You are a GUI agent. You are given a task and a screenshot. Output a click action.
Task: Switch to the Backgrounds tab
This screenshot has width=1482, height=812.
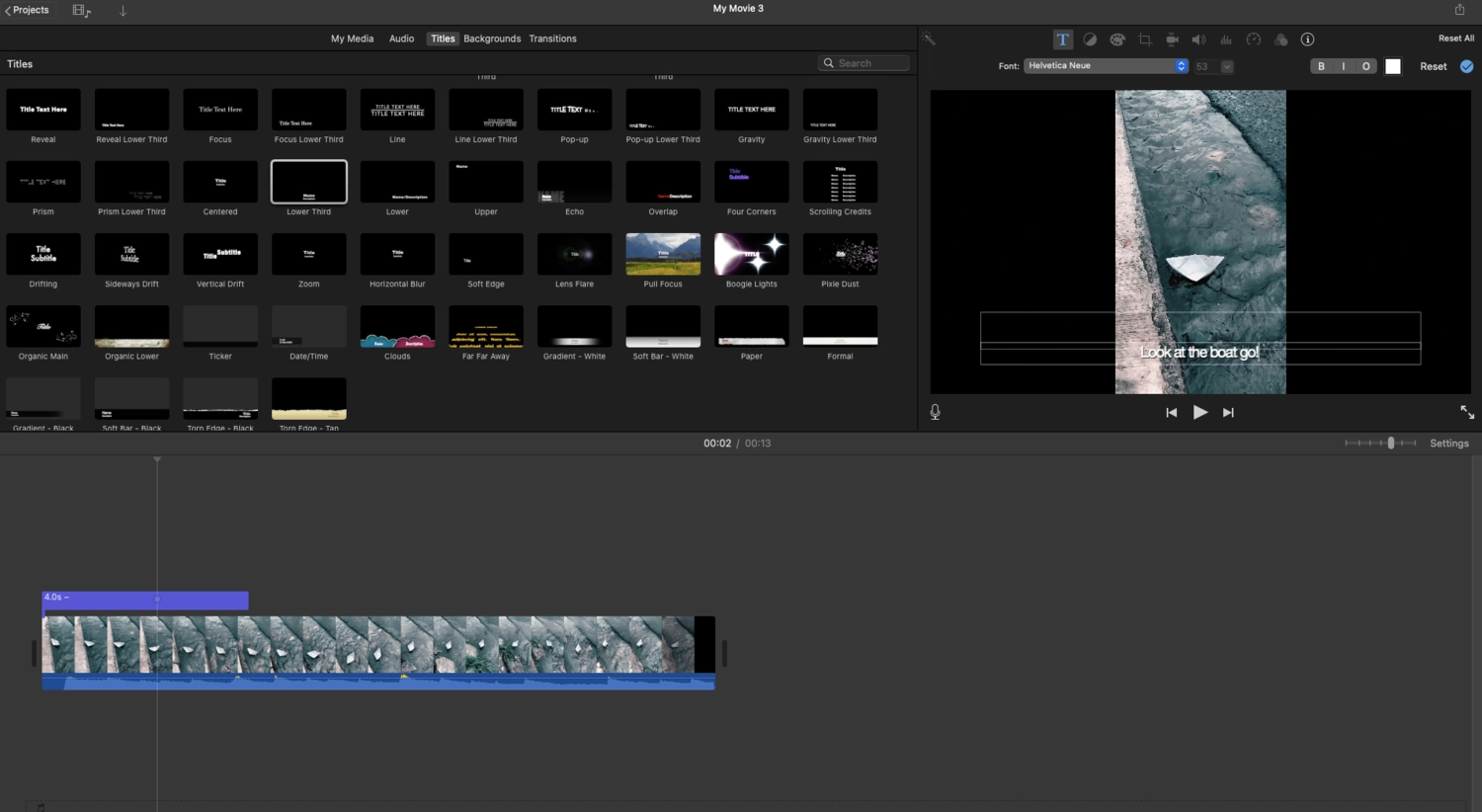coord(492,39)
